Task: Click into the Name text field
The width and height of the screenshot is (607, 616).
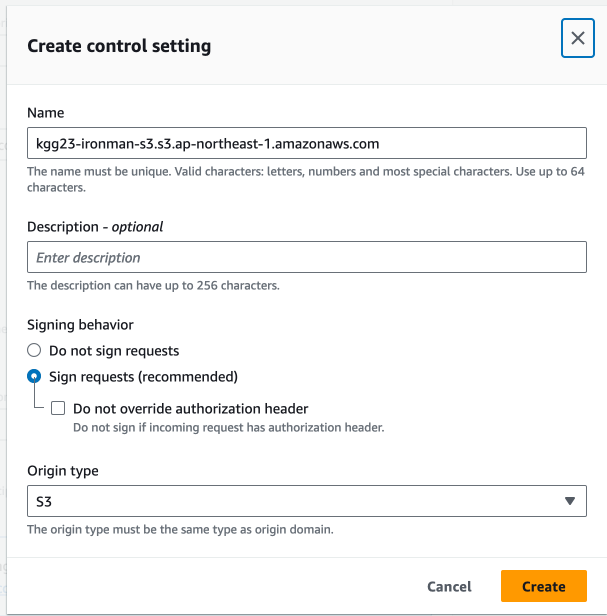Action: [x=306, y=143]
